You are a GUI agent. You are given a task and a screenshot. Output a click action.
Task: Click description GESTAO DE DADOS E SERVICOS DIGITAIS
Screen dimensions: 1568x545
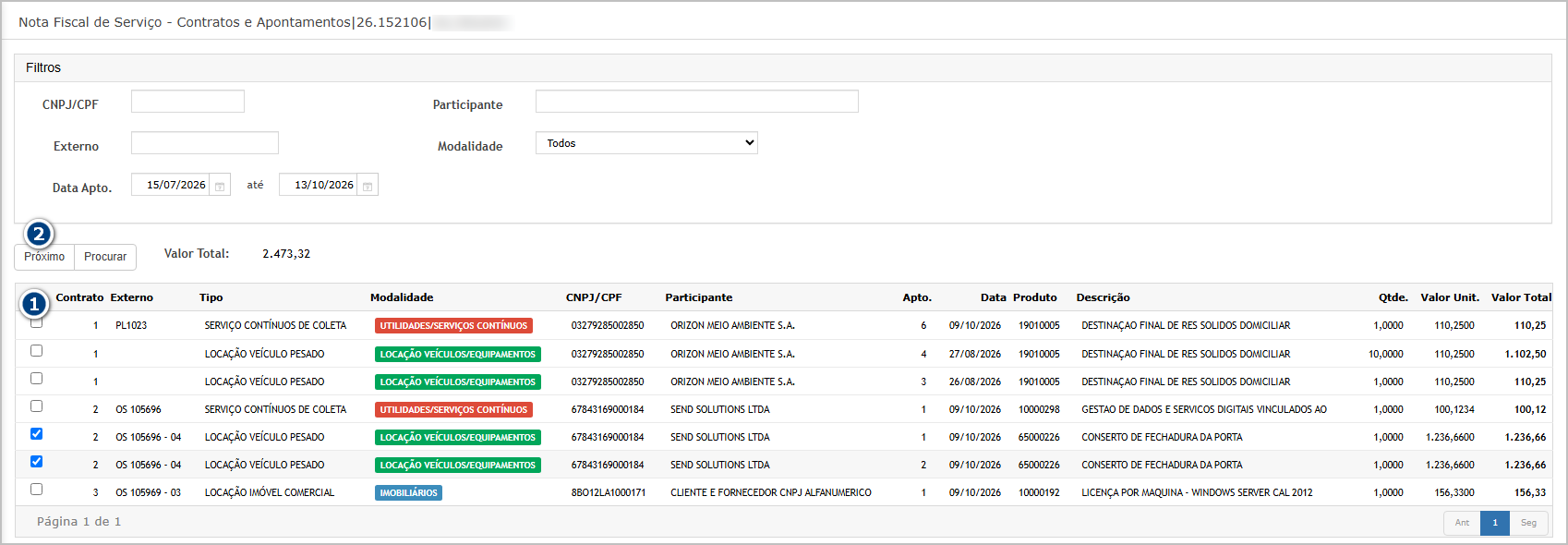pyautogui.click(x=1204, y=410)
